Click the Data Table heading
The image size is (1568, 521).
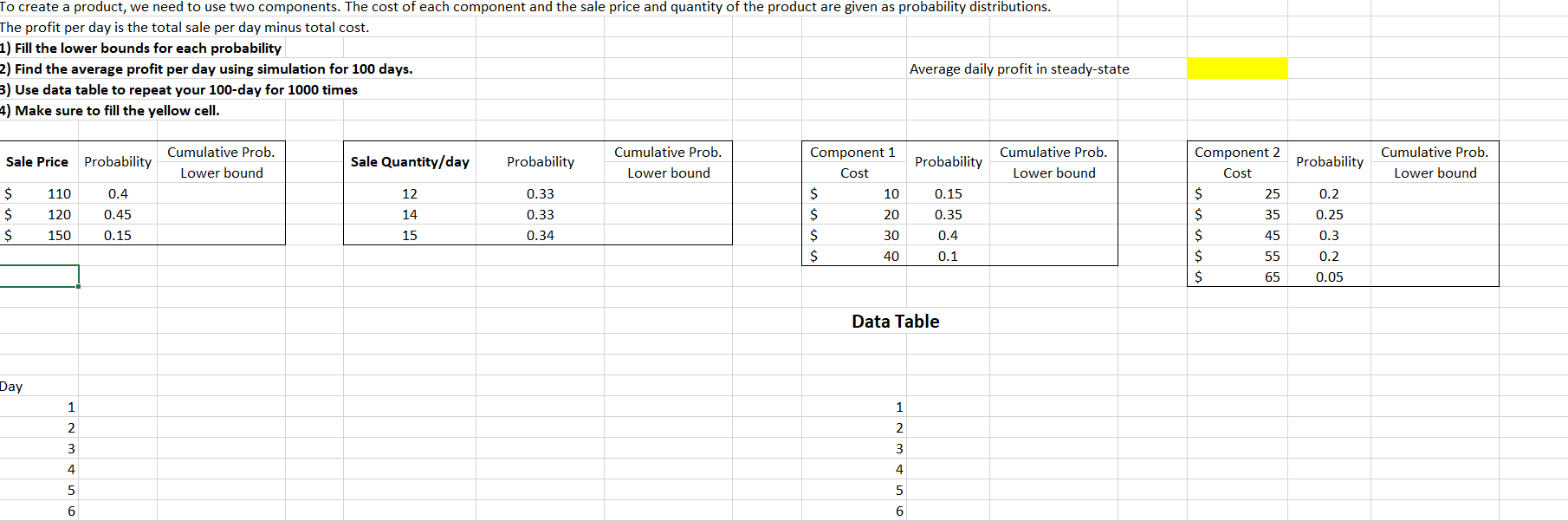click(896, 322)
